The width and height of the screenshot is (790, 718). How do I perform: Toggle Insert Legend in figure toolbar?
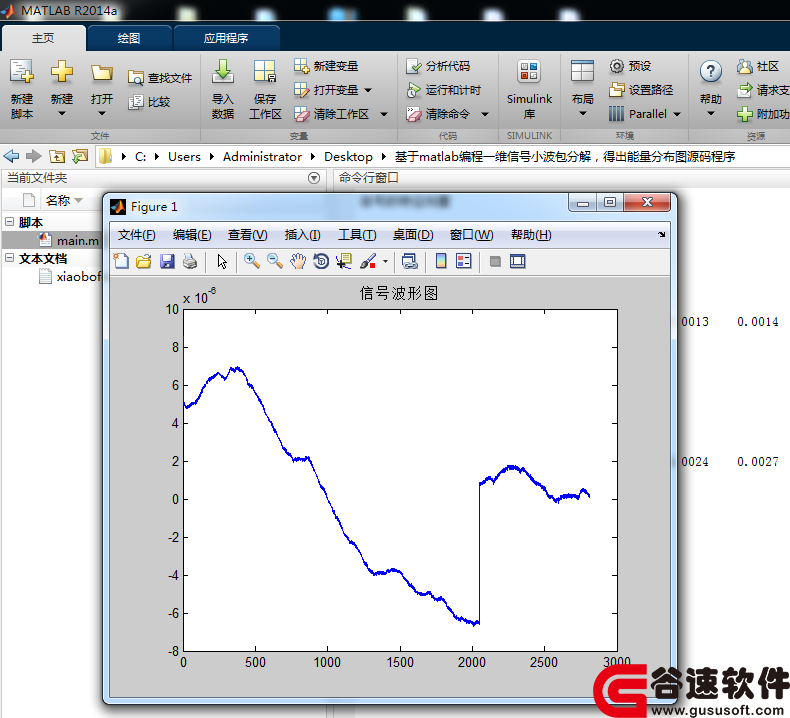click(464, 261)
